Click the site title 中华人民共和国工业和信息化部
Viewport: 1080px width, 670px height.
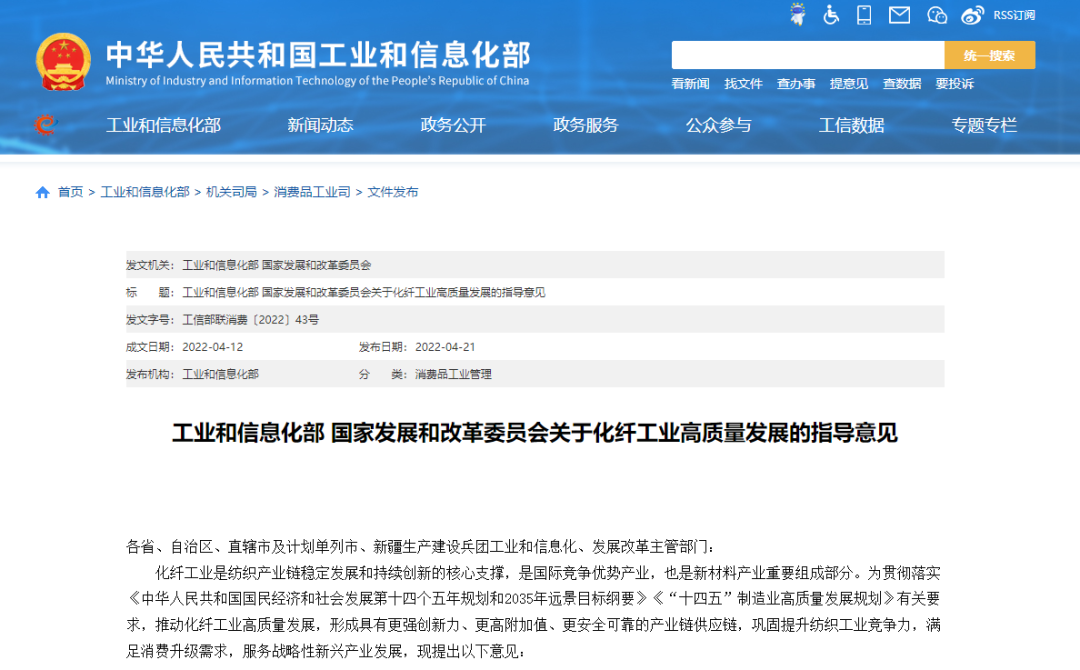click(318, 55)
